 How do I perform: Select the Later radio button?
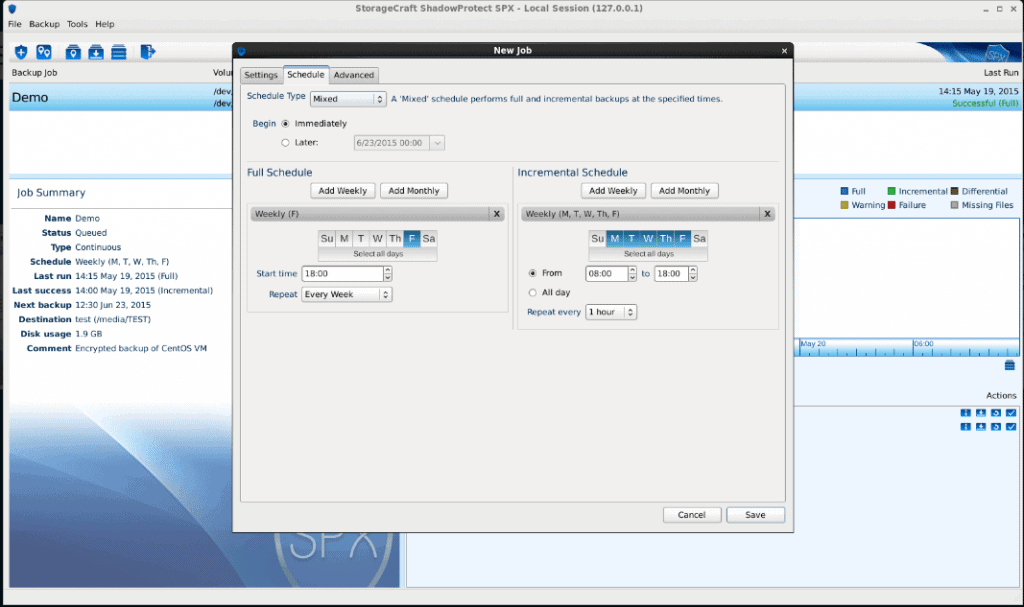point(285,142)
